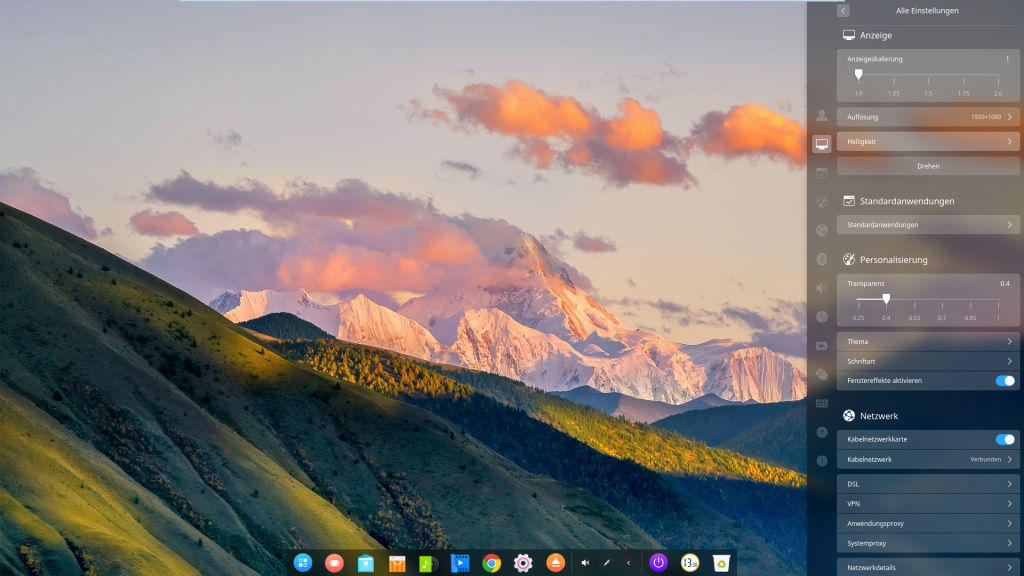Screen dimensions: 1024x576
Task: Open the trash in the dock
Action: [x=721, y=563]
